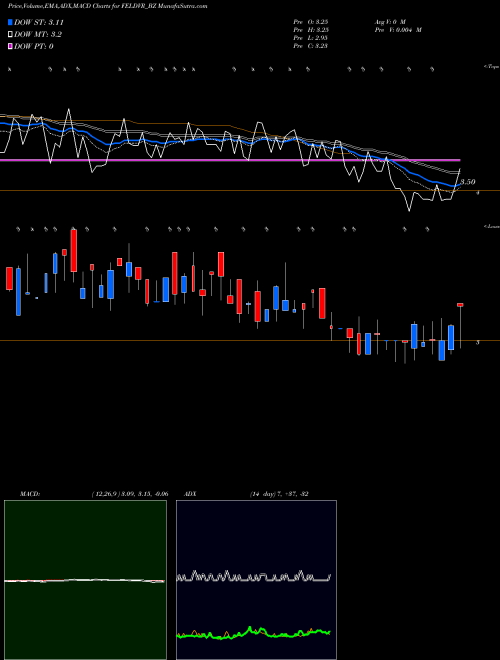Viewport: 500px width, 660px height.
Task: Click the tallest red candlestick near the left
Action: coord(74,251)
